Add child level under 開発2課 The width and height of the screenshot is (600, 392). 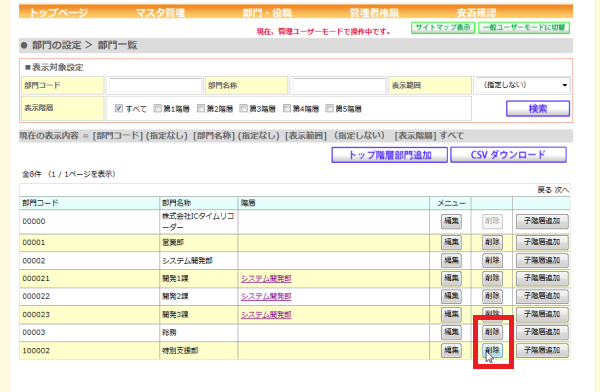(x=542, y=296)
